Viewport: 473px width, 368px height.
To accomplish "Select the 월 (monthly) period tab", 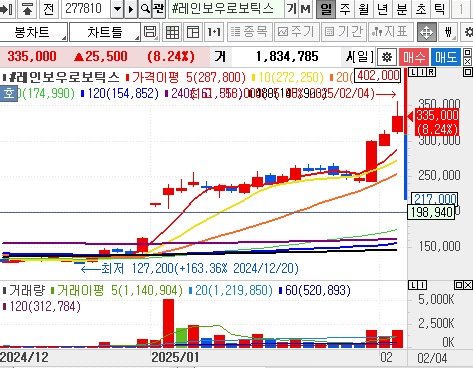I will 364,9.
